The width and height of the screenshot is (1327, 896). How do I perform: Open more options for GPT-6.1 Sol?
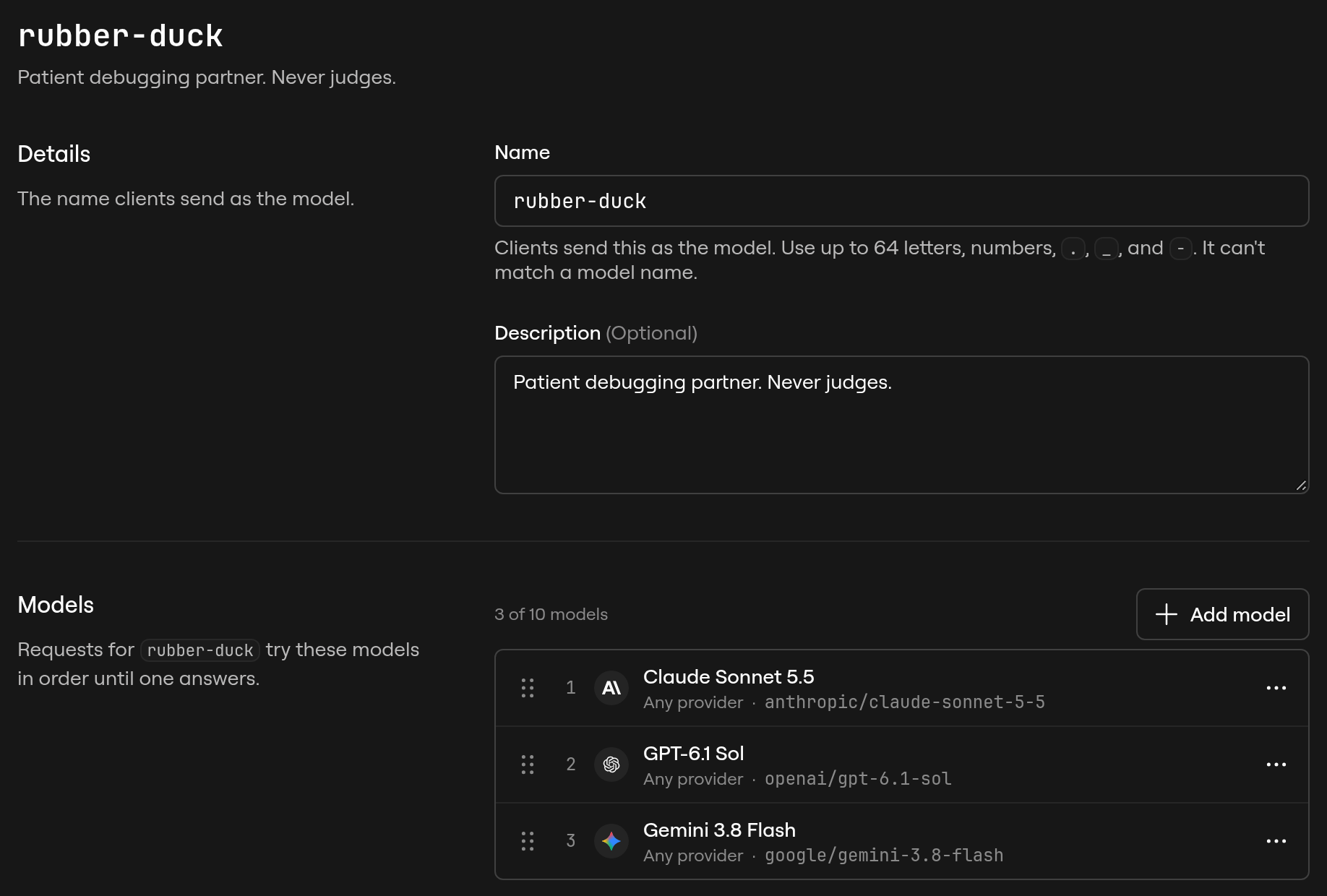[1276, 764]
